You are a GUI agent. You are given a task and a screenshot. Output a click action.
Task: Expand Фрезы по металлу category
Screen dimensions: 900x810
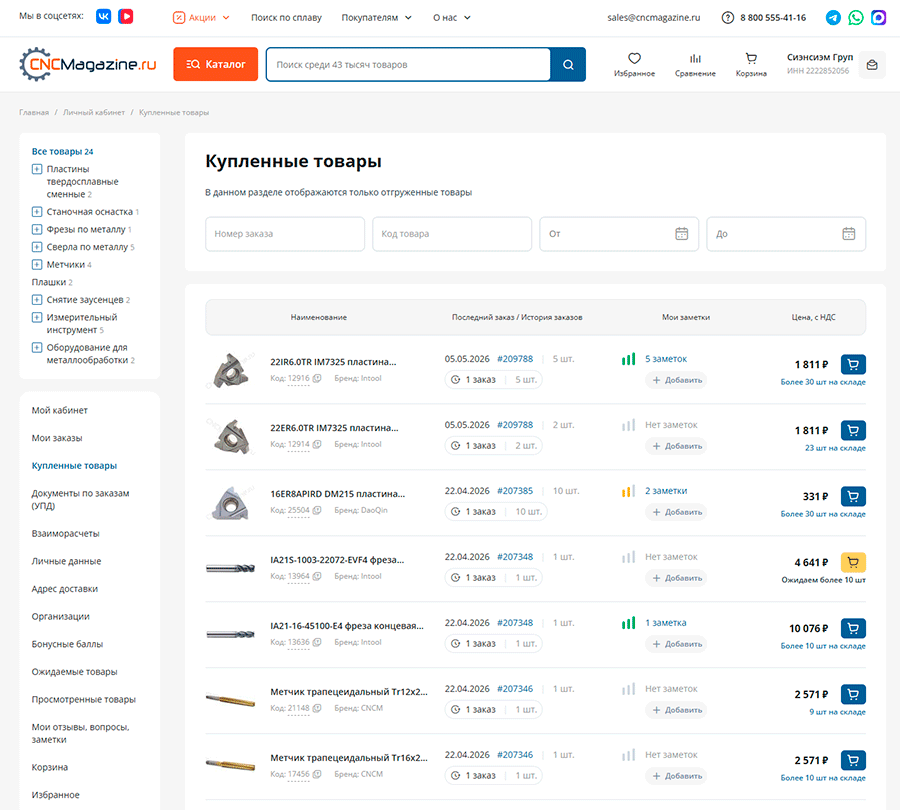coord(37,230)
